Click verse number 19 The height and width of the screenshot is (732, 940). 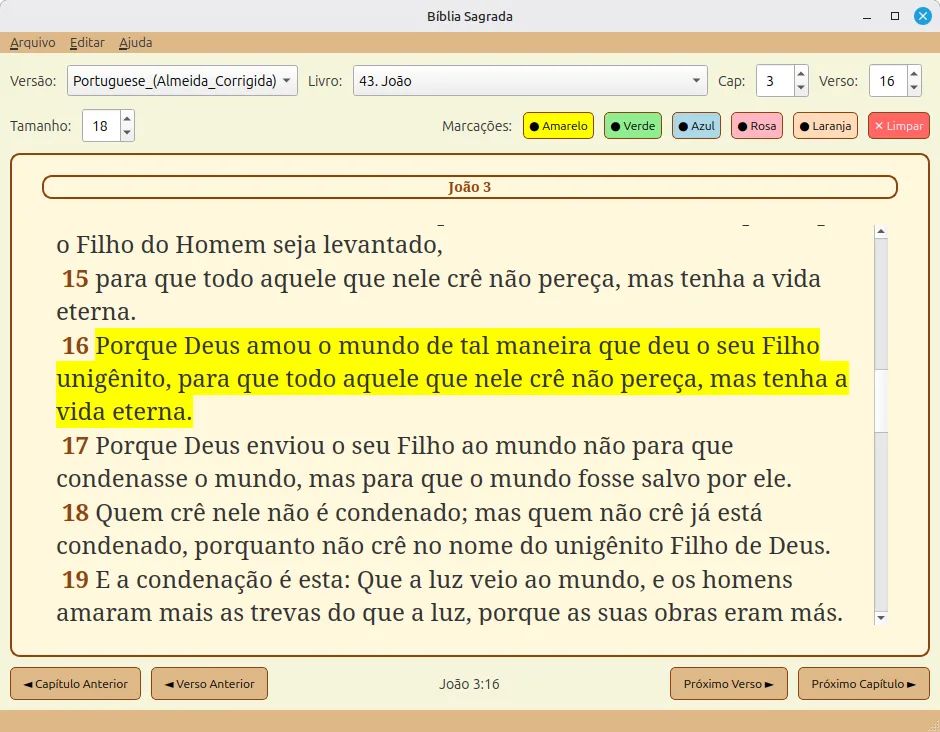(x=76, y=580)
